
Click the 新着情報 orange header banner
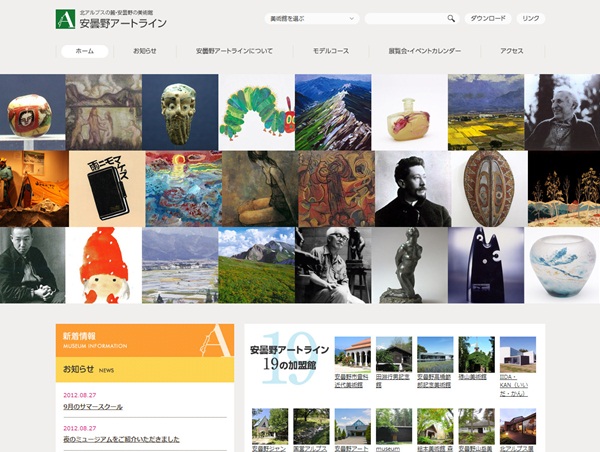tap(145, 340)
